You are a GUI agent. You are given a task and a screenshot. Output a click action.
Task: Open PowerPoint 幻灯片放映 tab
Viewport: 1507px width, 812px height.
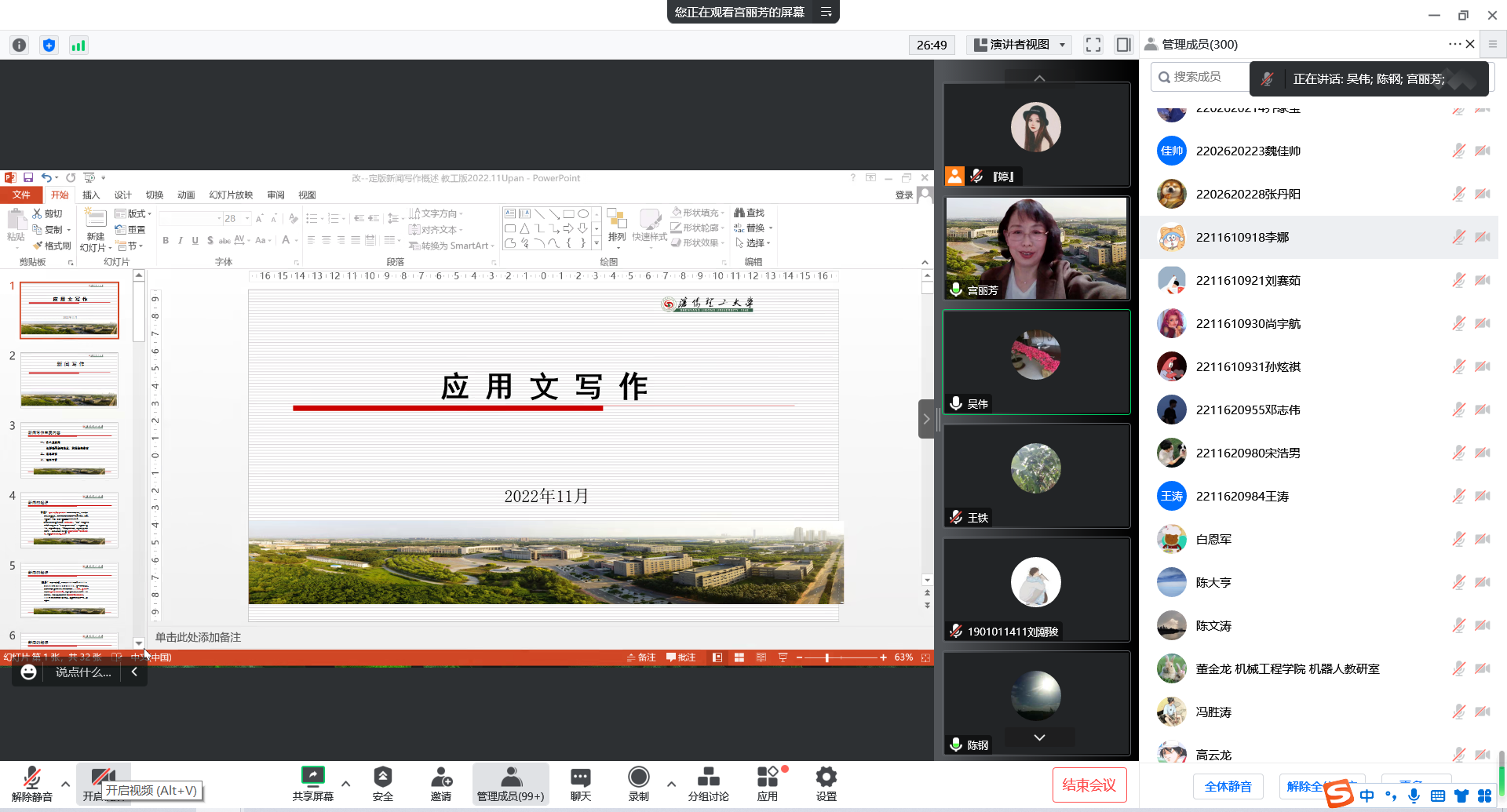231,195
